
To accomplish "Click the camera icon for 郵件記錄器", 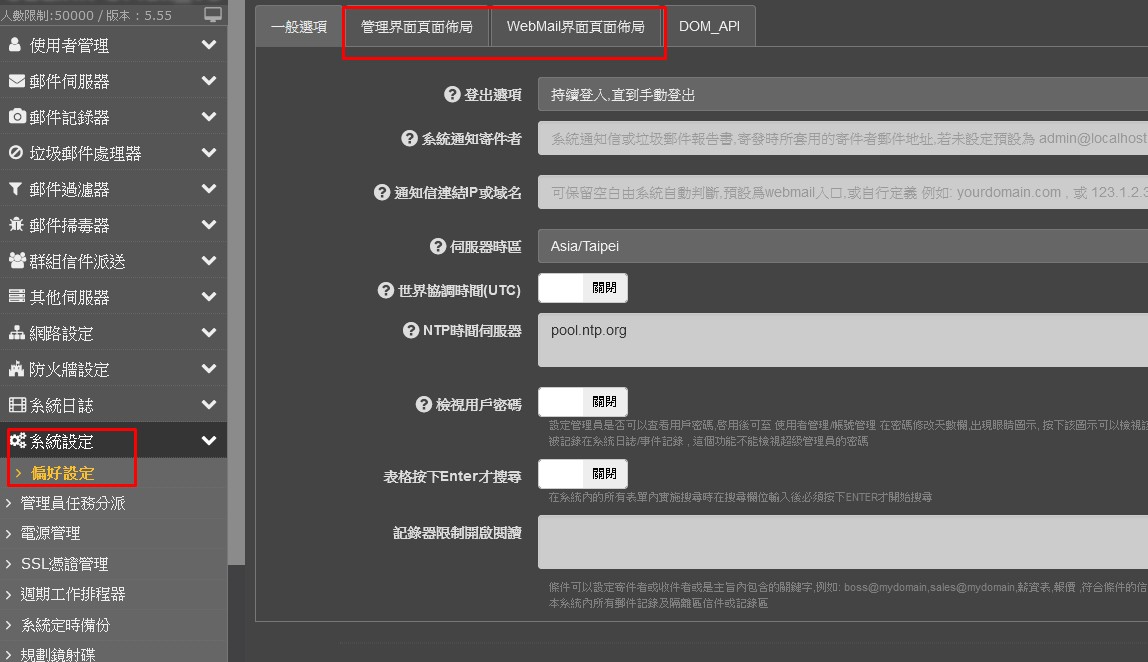I will (16, 117).
